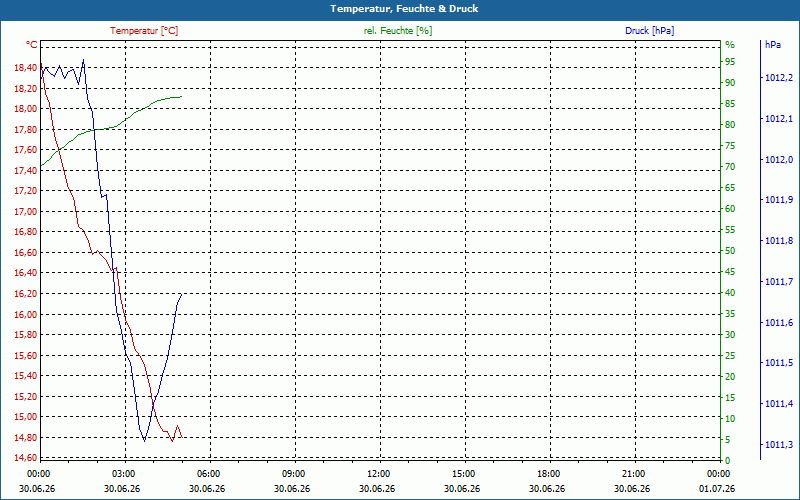Select the red "Temperatur [°C]" legend label
Screen dimensions: 800x500
click(144, 31)
